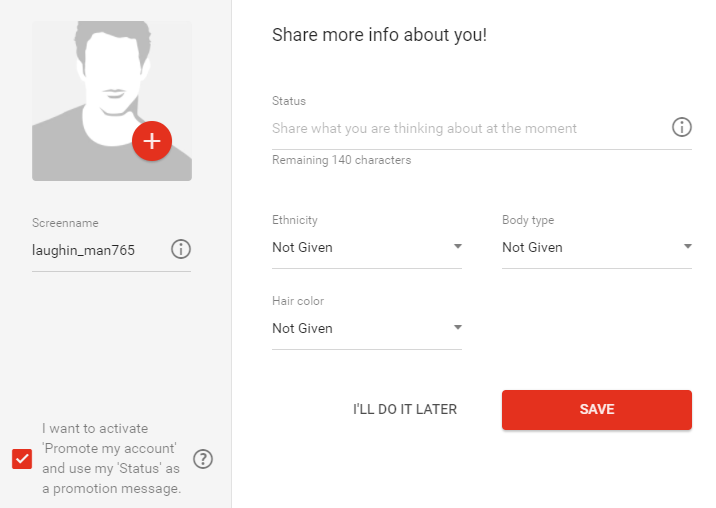Click the 'Remaining 140 characters' counter

tap(342, 160)
